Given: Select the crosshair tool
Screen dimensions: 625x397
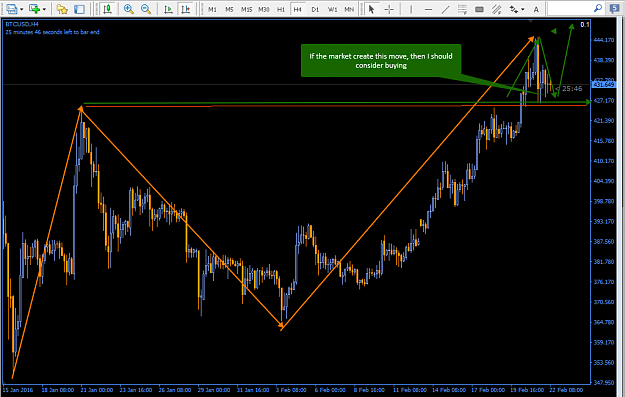Looking at the screenshot, I should (x=389, y=9).
